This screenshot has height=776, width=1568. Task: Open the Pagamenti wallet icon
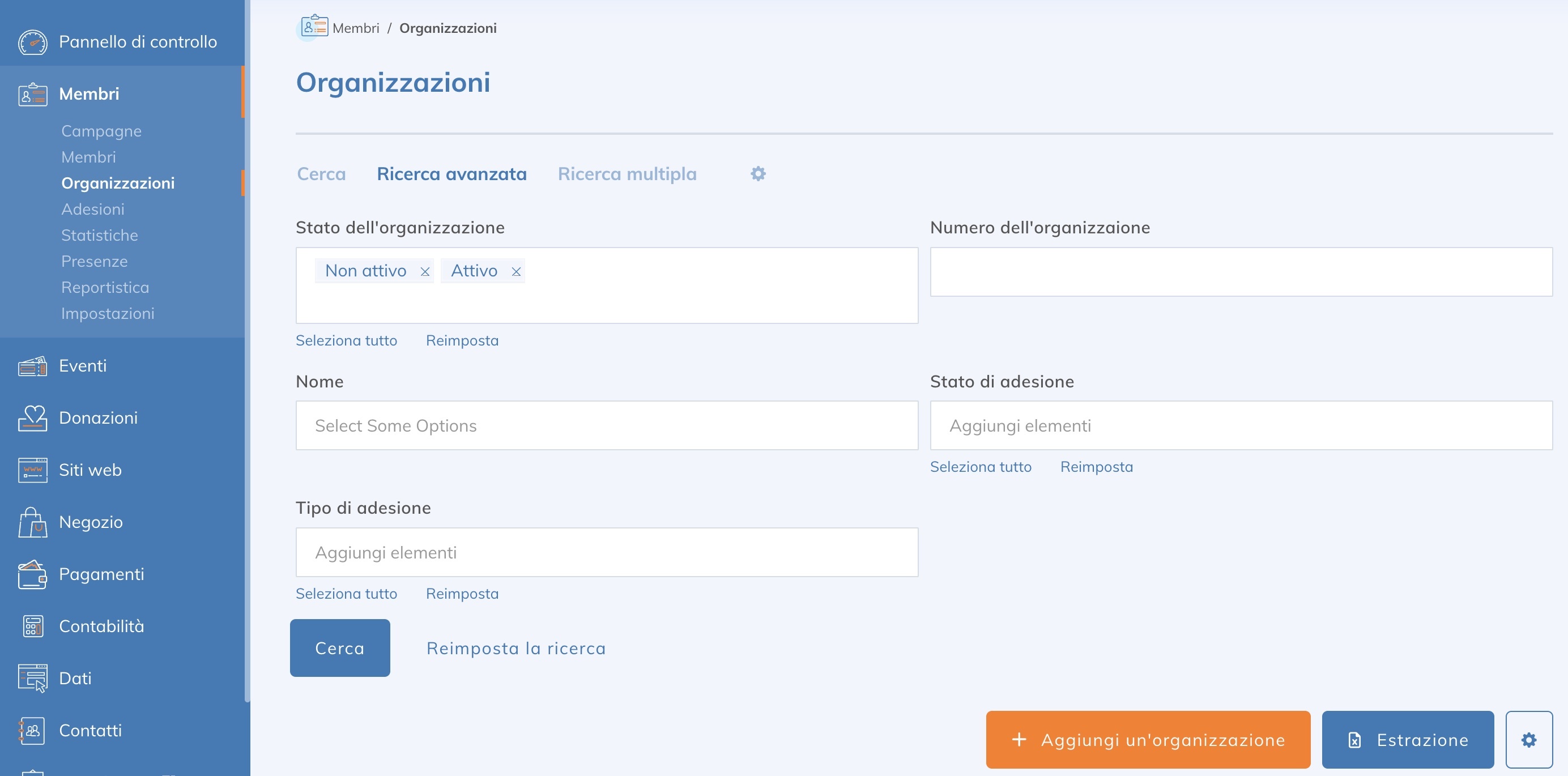(32, 573)
